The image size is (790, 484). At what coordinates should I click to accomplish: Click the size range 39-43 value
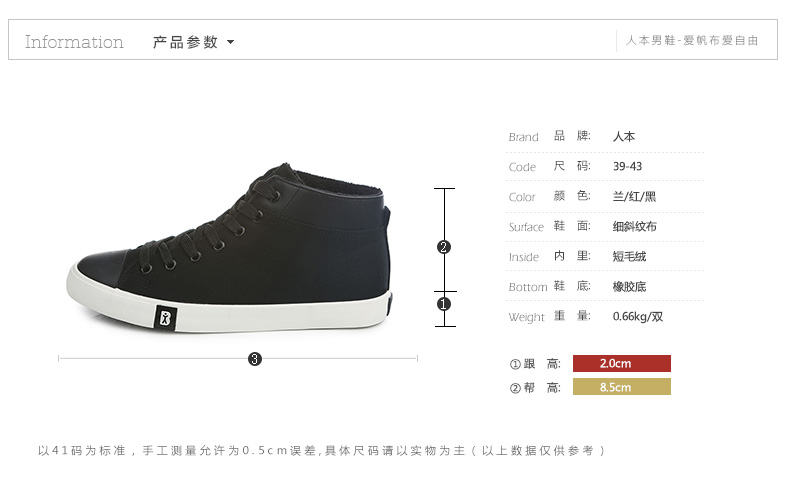coord(627,166)
